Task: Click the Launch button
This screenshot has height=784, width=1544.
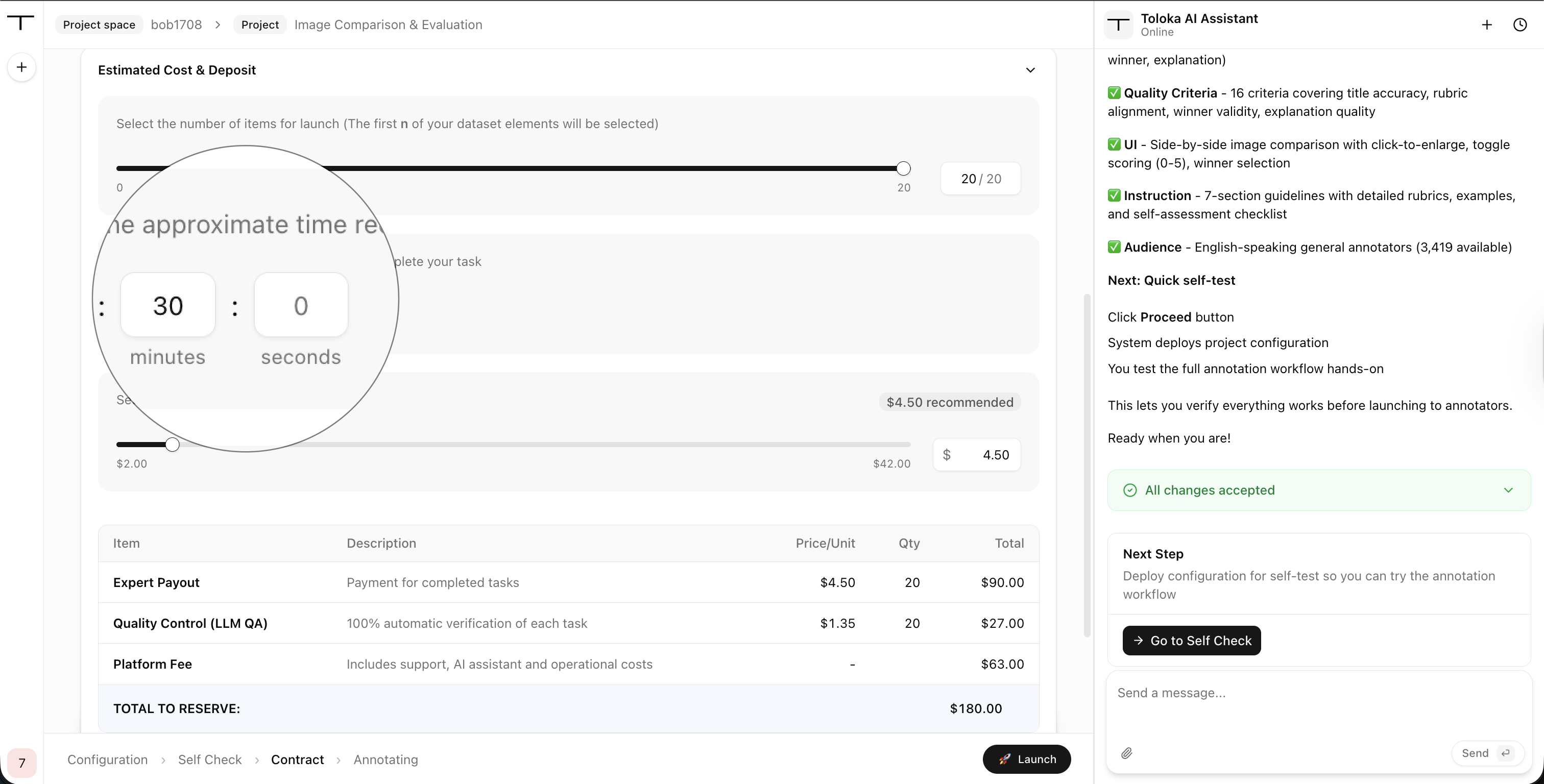Action: click(1027, 759)
